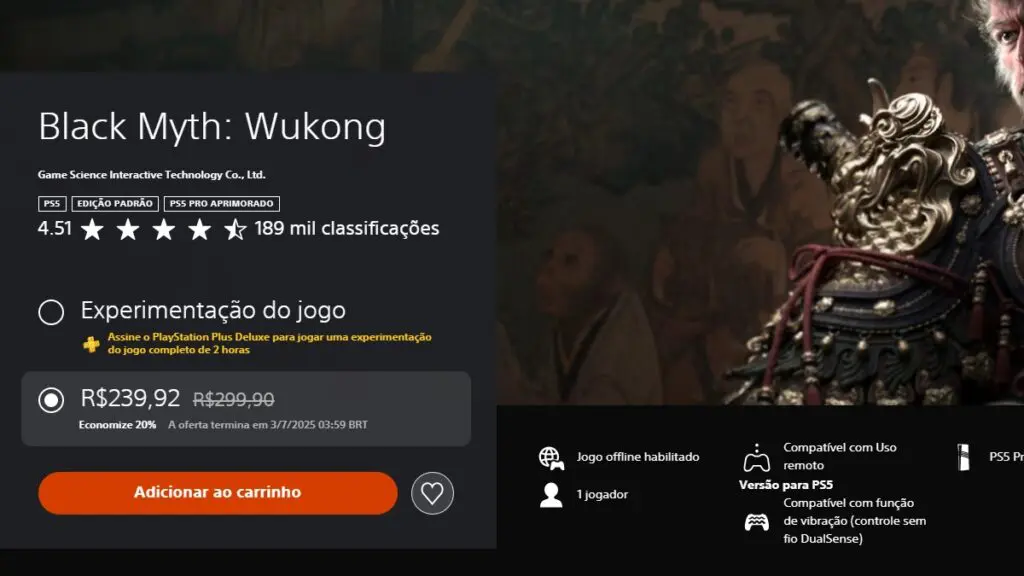The image size is (1024, 576).
Task: Click the offline play globe icon
Action: pyautogui.click(x=551, y=458)
